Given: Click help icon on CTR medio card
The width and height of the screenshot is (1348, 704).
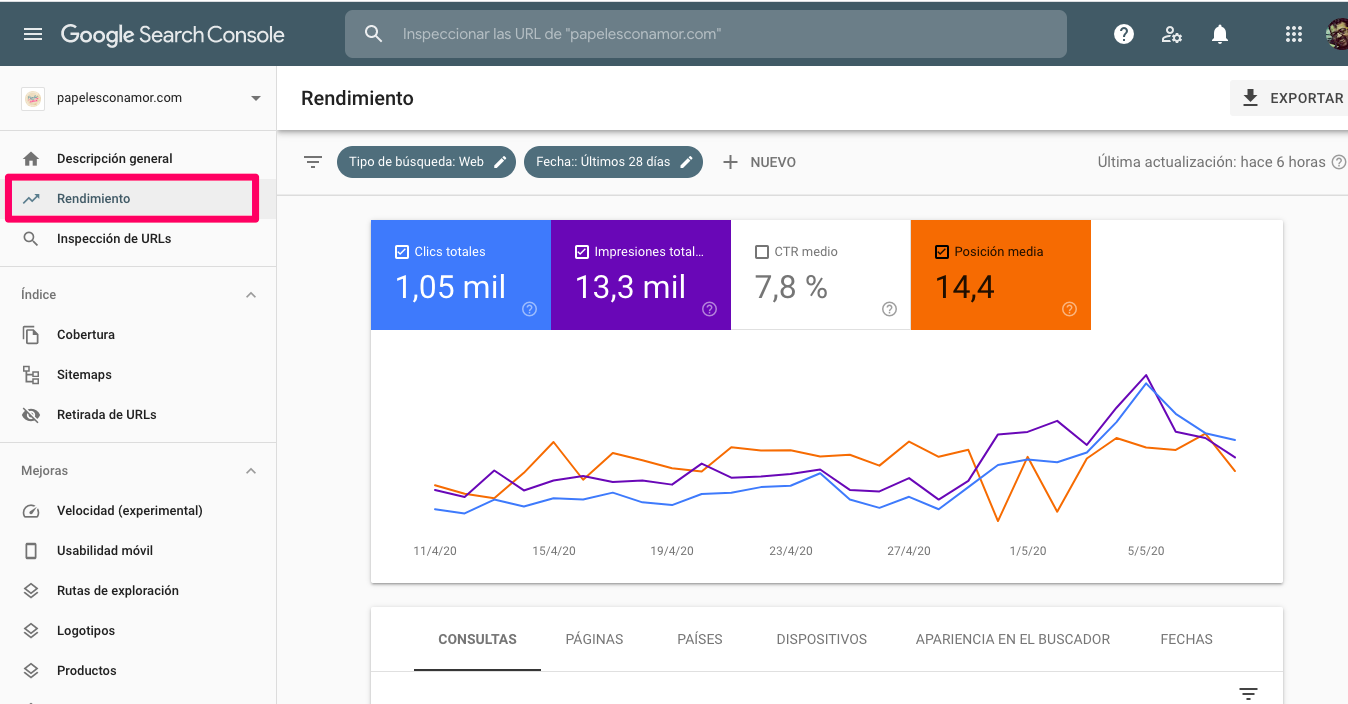Looking at the screenshot, I should coord(890,309).
